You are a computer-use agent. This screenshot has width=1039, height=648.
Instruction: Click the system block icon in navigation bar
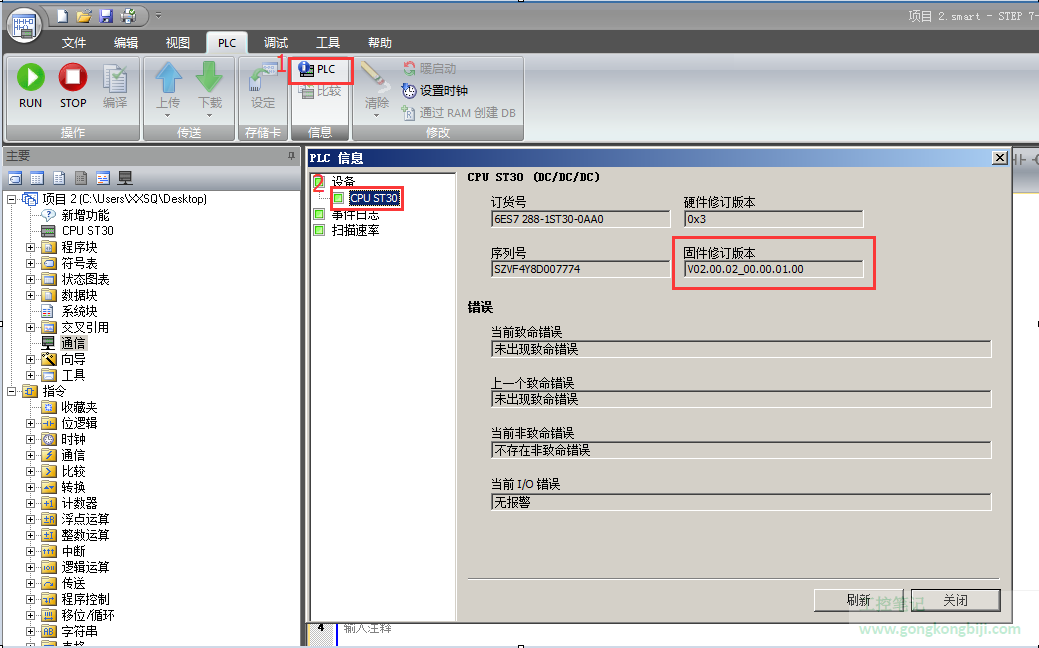pos(81,178)
